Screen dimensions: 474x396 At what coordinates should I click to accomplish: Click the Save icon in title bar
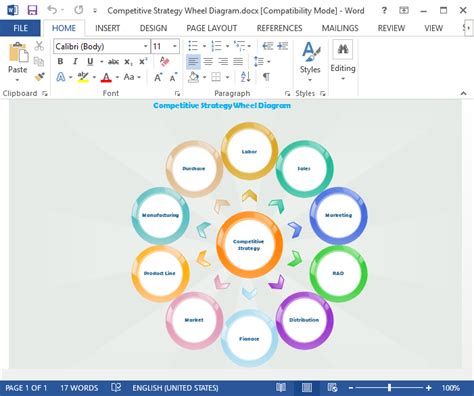[x=32, y=10]
